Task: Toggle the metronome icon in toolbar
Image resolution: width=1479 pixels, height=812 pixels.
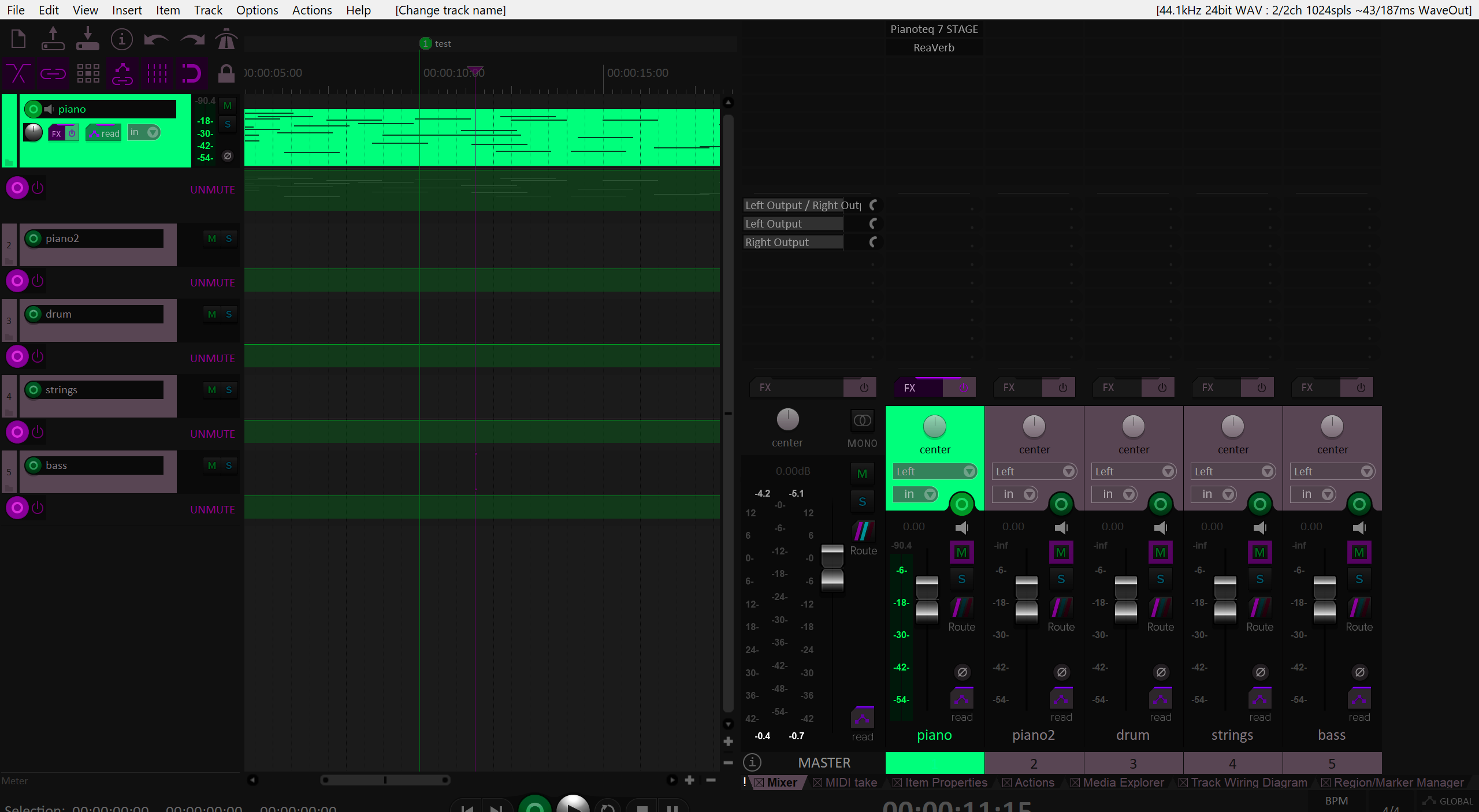Action: tap(226, 39)
